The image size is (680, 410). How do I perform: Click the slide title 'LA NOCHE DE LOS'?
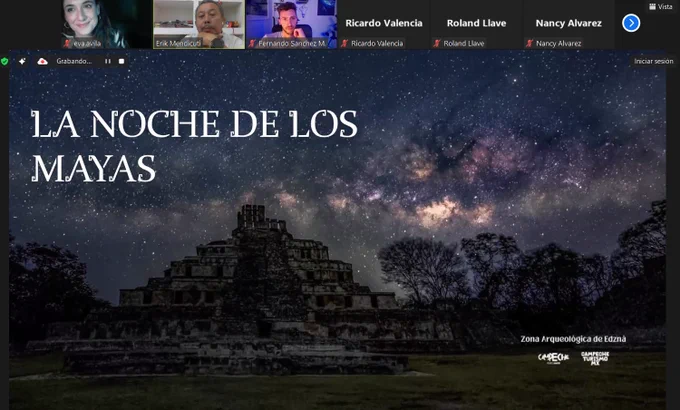(194, 124)
